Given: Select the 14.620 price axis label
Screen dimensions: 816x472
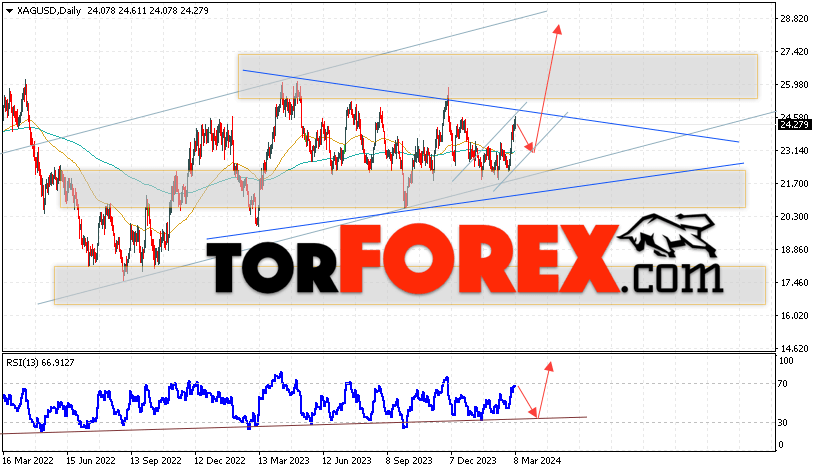Looking at the screenshot, I should click(x=795, y=349).
